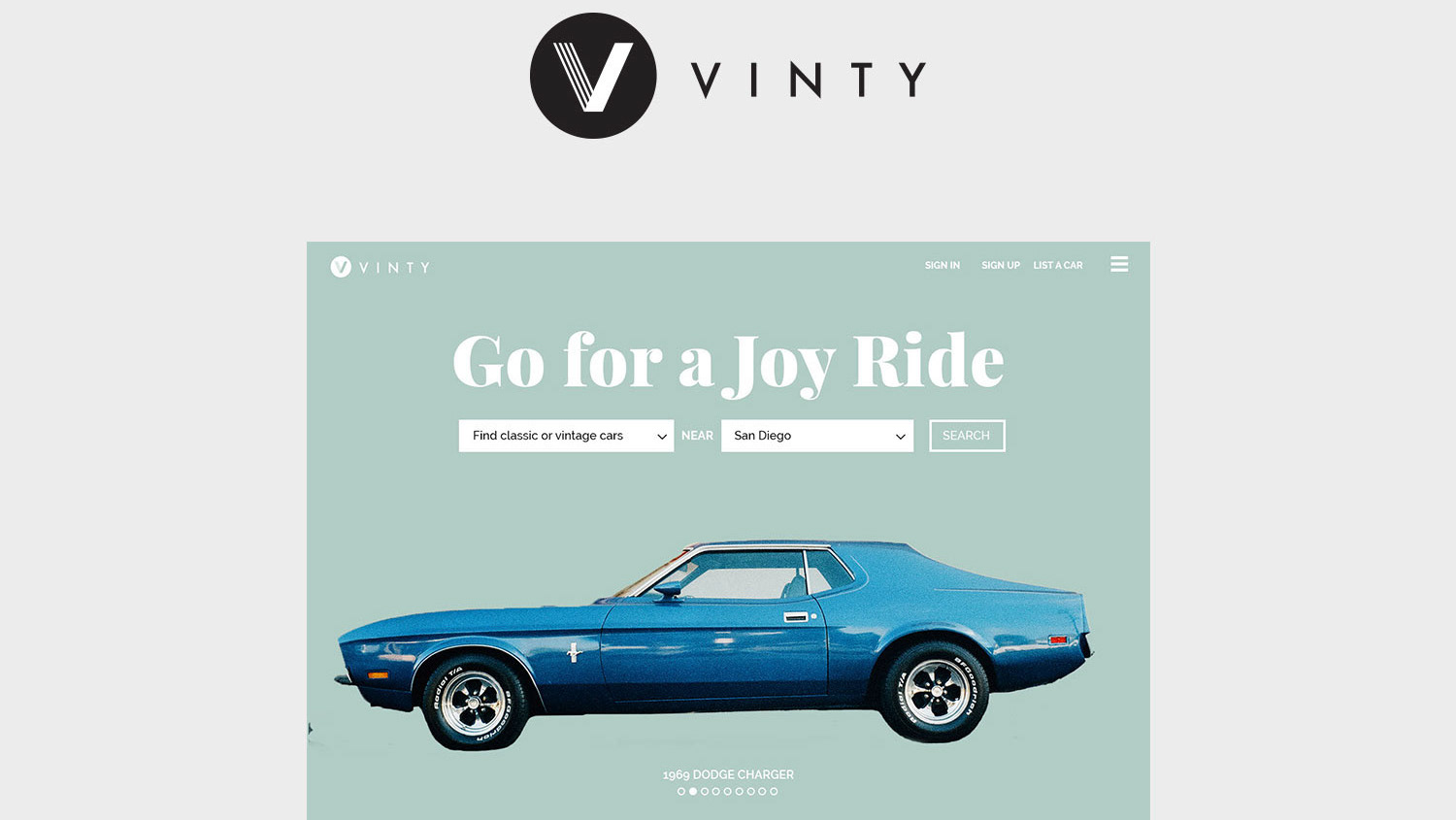Click the 1969 Dodge Charger caption
Screen dimensions: 1456x820
tap(728, 774)
